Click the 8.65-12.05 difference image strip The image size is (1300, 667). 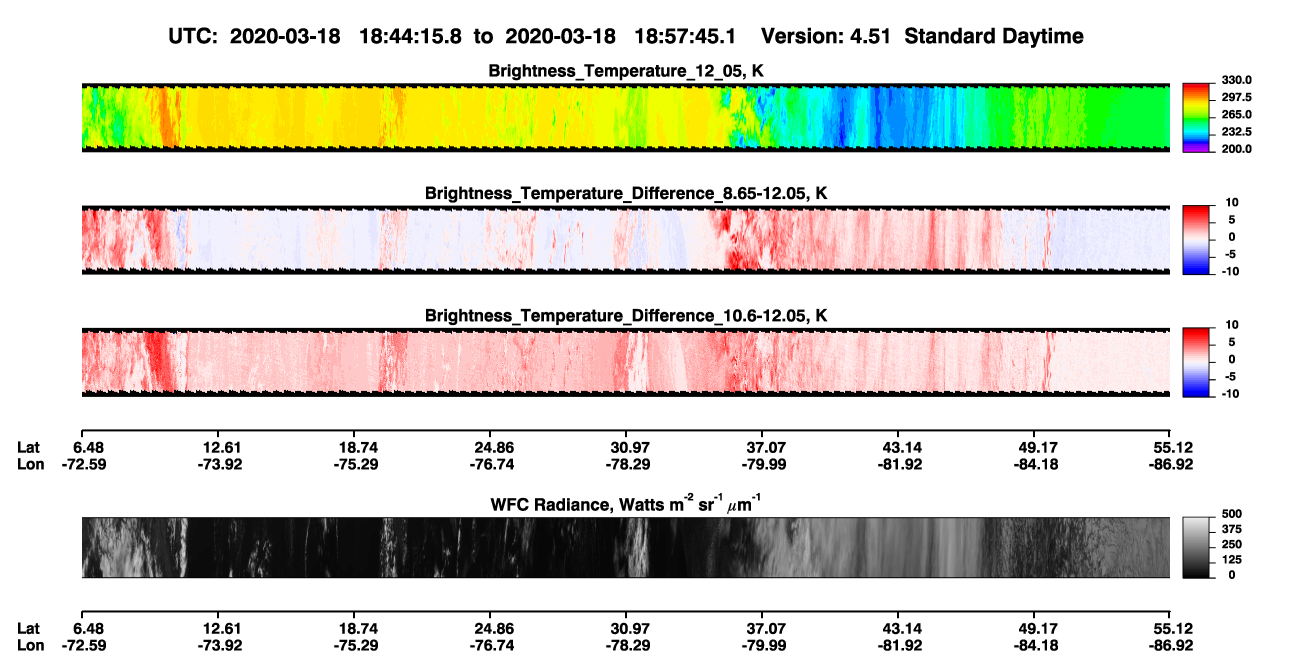click(625, 240)
